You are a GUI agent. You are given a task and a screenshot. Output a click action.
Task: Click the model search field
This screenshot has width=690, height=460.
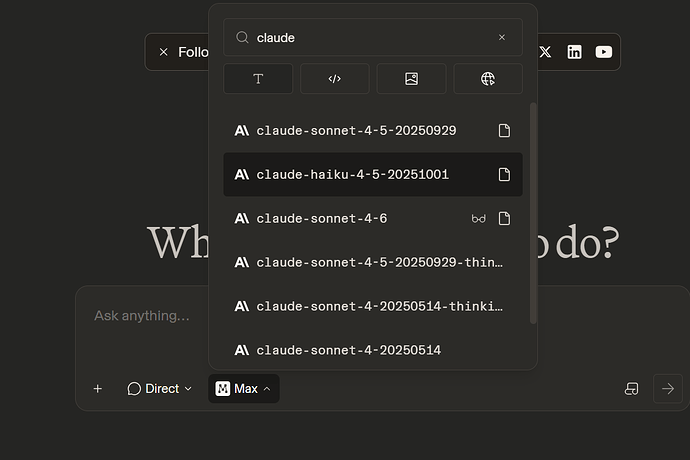click(373, 37)
